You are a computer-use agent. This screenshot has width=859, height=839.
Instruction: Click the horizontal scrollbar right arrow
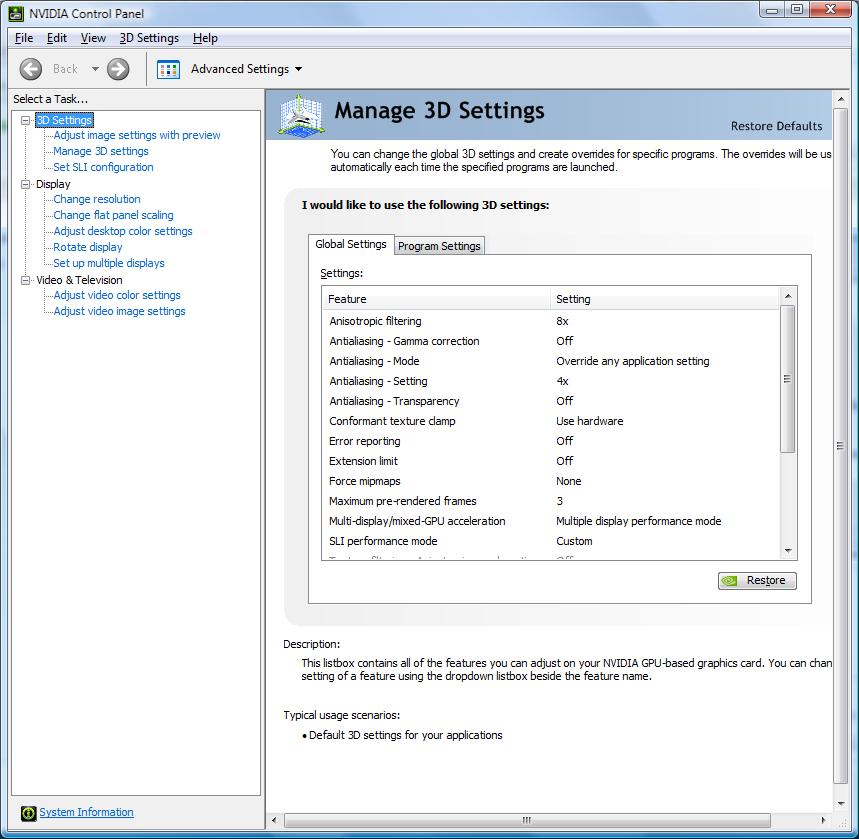[823, 820]
